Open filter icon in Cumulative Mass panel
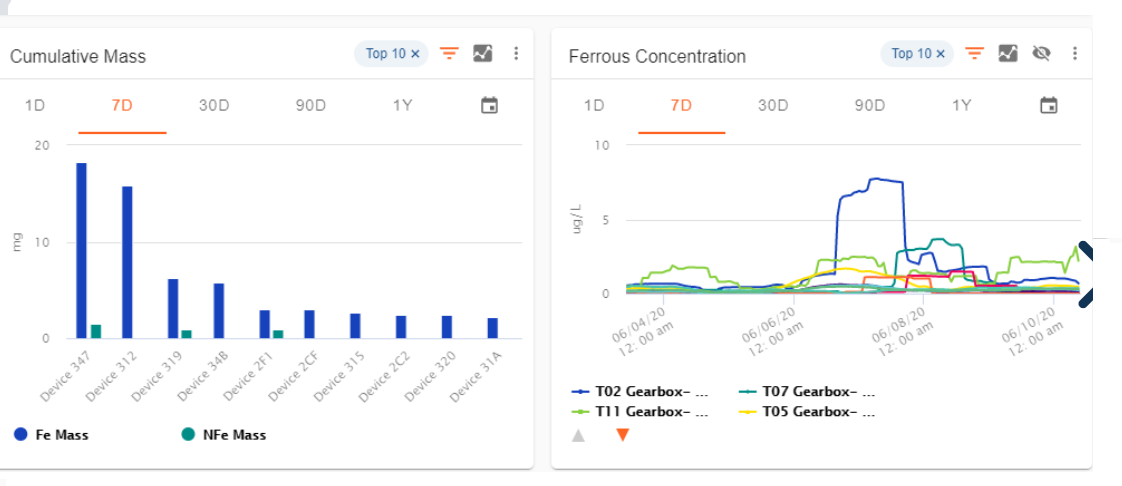Image resolution: width=1122 pixels, height=486 pixels. (449, 53)
